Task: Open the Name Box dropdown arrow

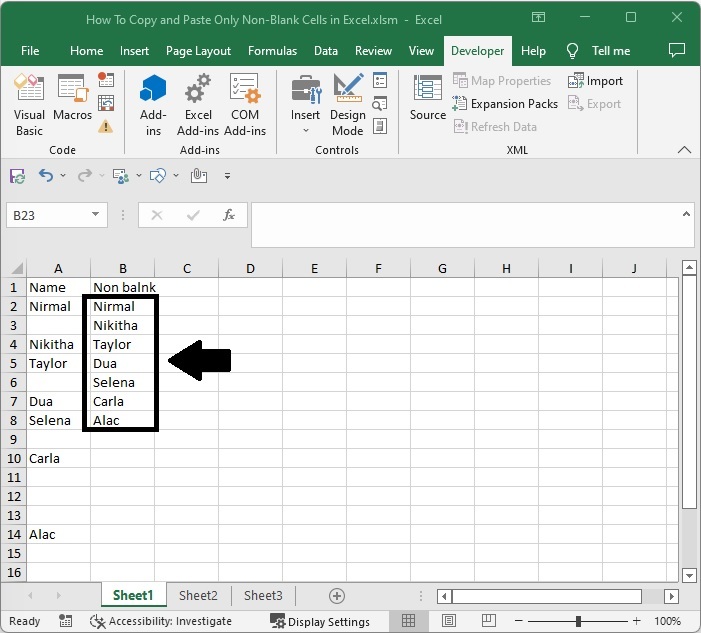Action: click(x=96, y=215)
